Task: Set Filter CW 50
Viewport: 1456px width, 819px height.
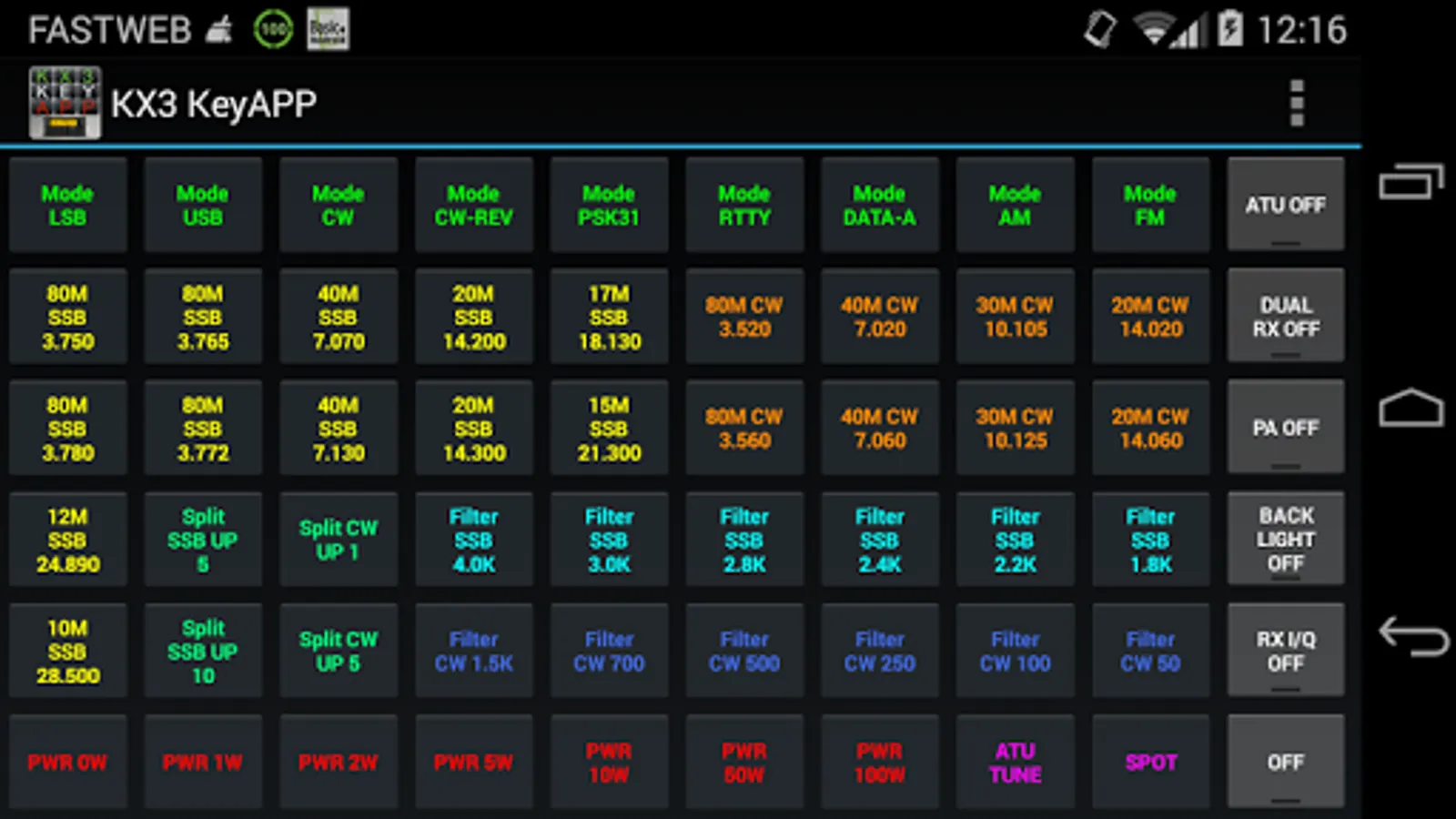Action: [1150, 651]
